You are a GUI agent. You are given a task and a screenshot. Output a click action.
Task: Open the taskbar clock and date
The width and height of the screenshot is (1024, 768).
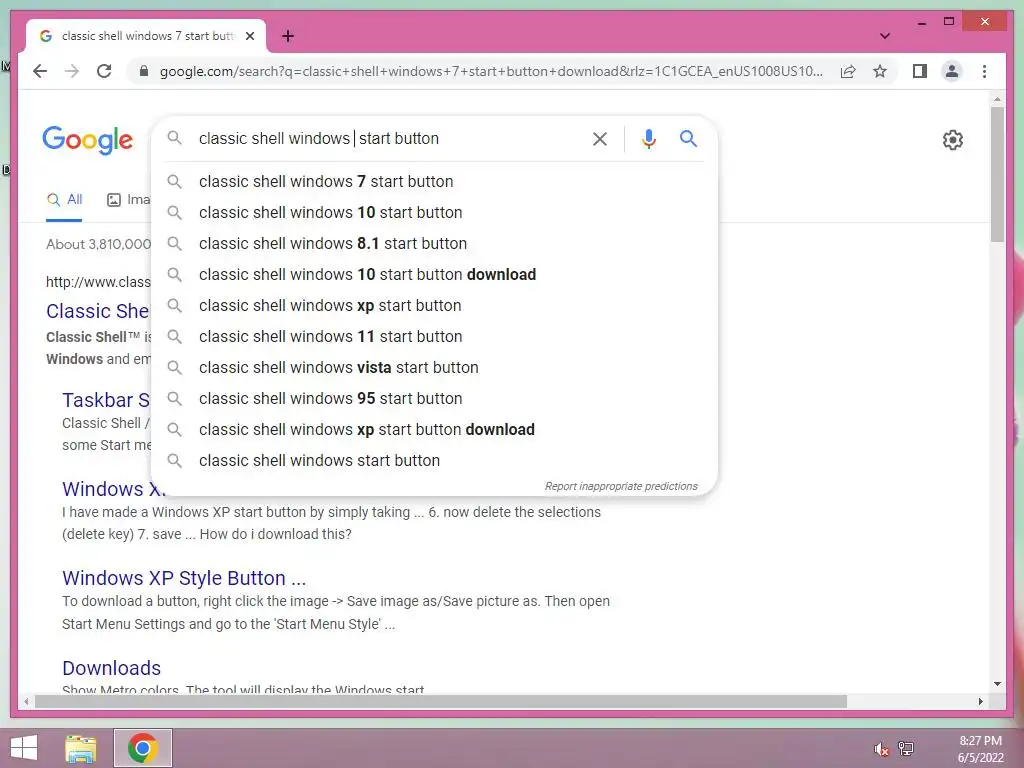click(x=980, y=749)
